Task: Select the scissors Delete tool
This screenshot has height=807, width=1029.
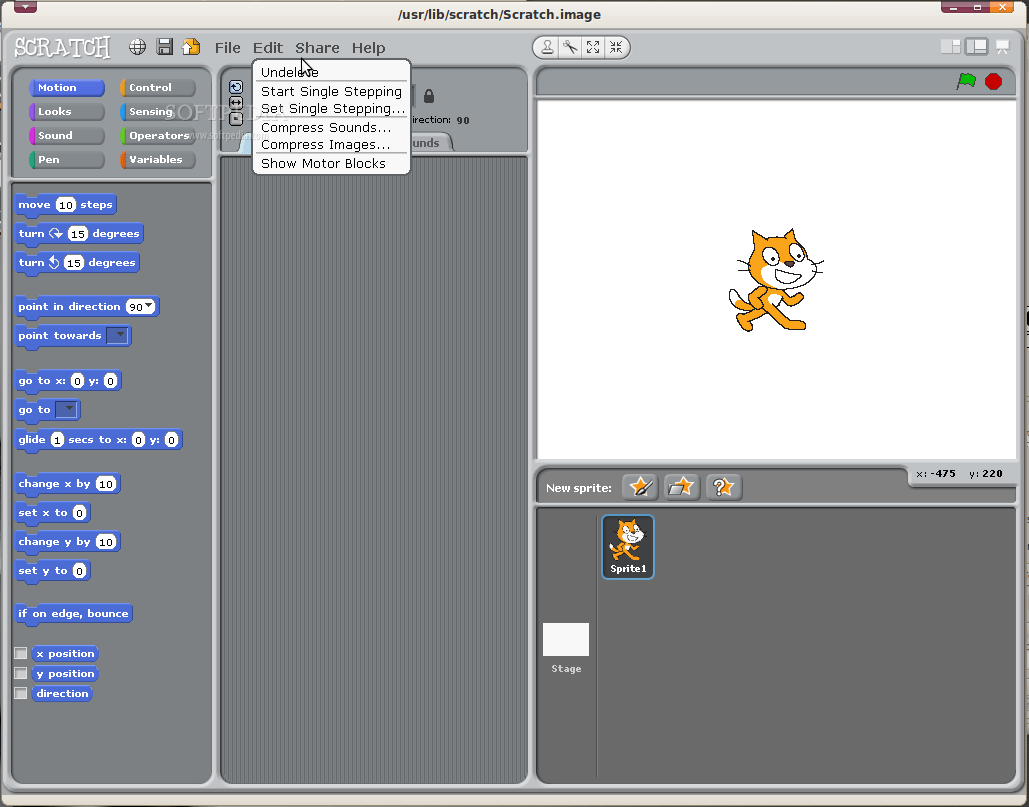Action: point(569,46)
